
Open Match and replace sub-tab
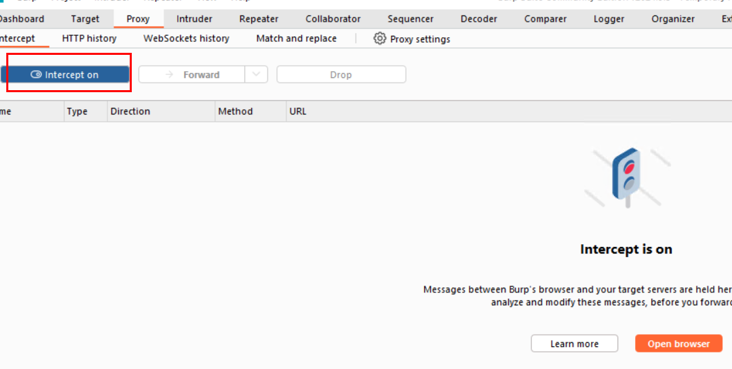click(x=296, y=39)
